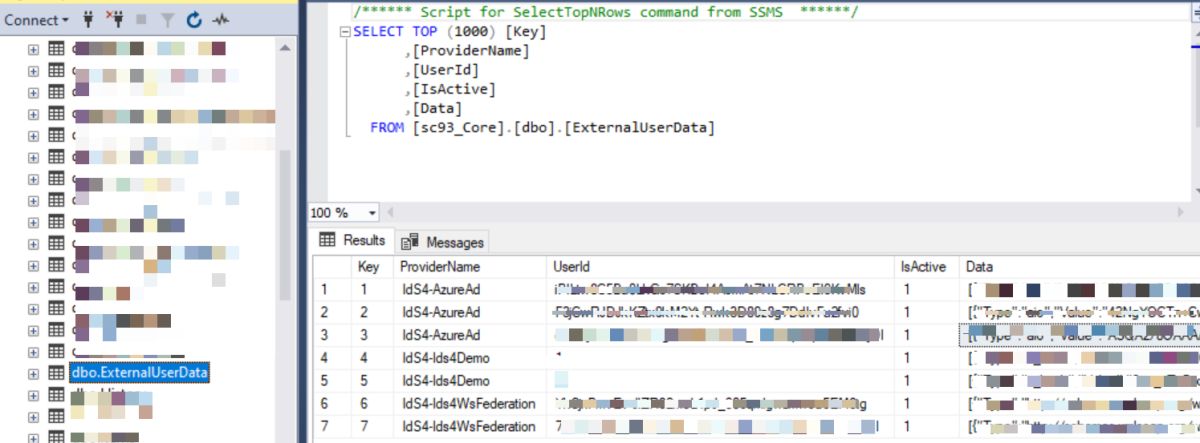Select row header 1 in results grid
Image resolution: width=1200 pixels, height=443 pixels.
332,290
